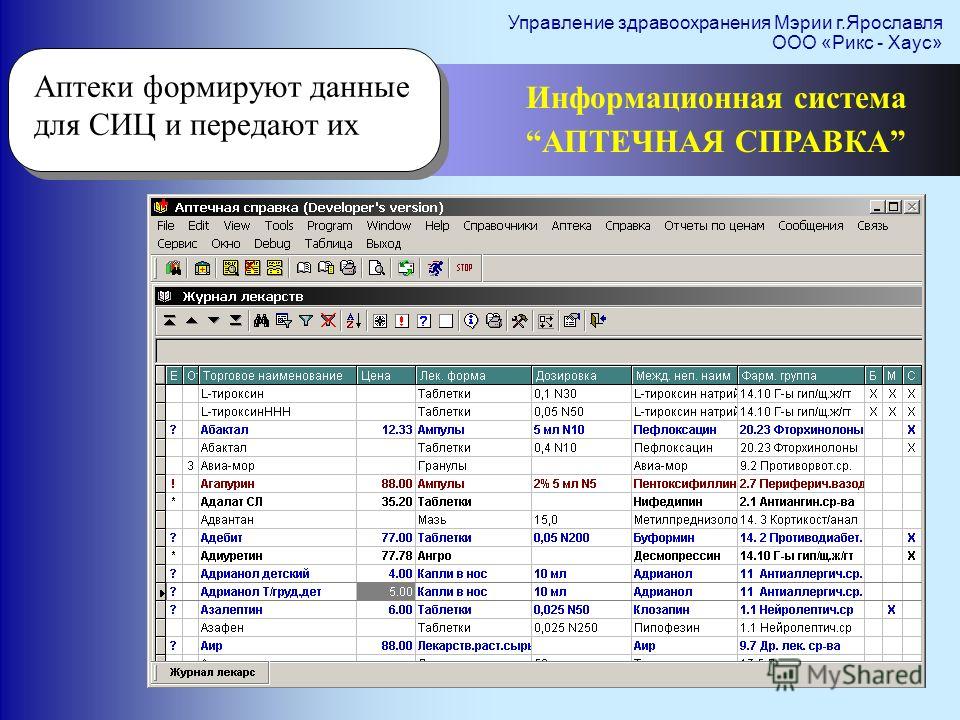
Task: Open print preview page-with-magnifier icon
Action: point(377,268)
